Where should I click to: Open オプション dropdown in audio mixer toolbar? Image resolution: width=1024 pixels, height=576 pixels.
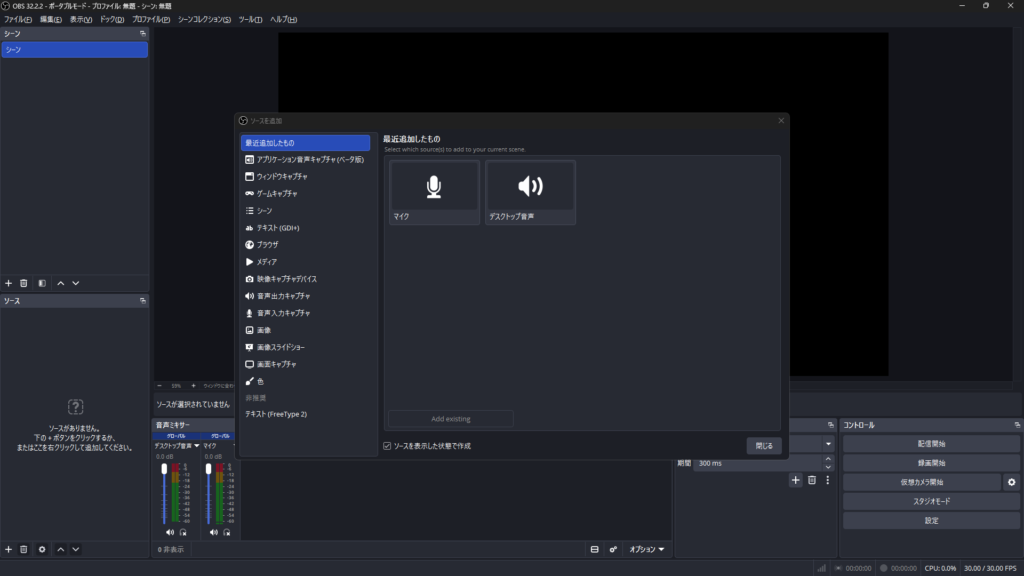pyautogui.click(x=647, y=549)
